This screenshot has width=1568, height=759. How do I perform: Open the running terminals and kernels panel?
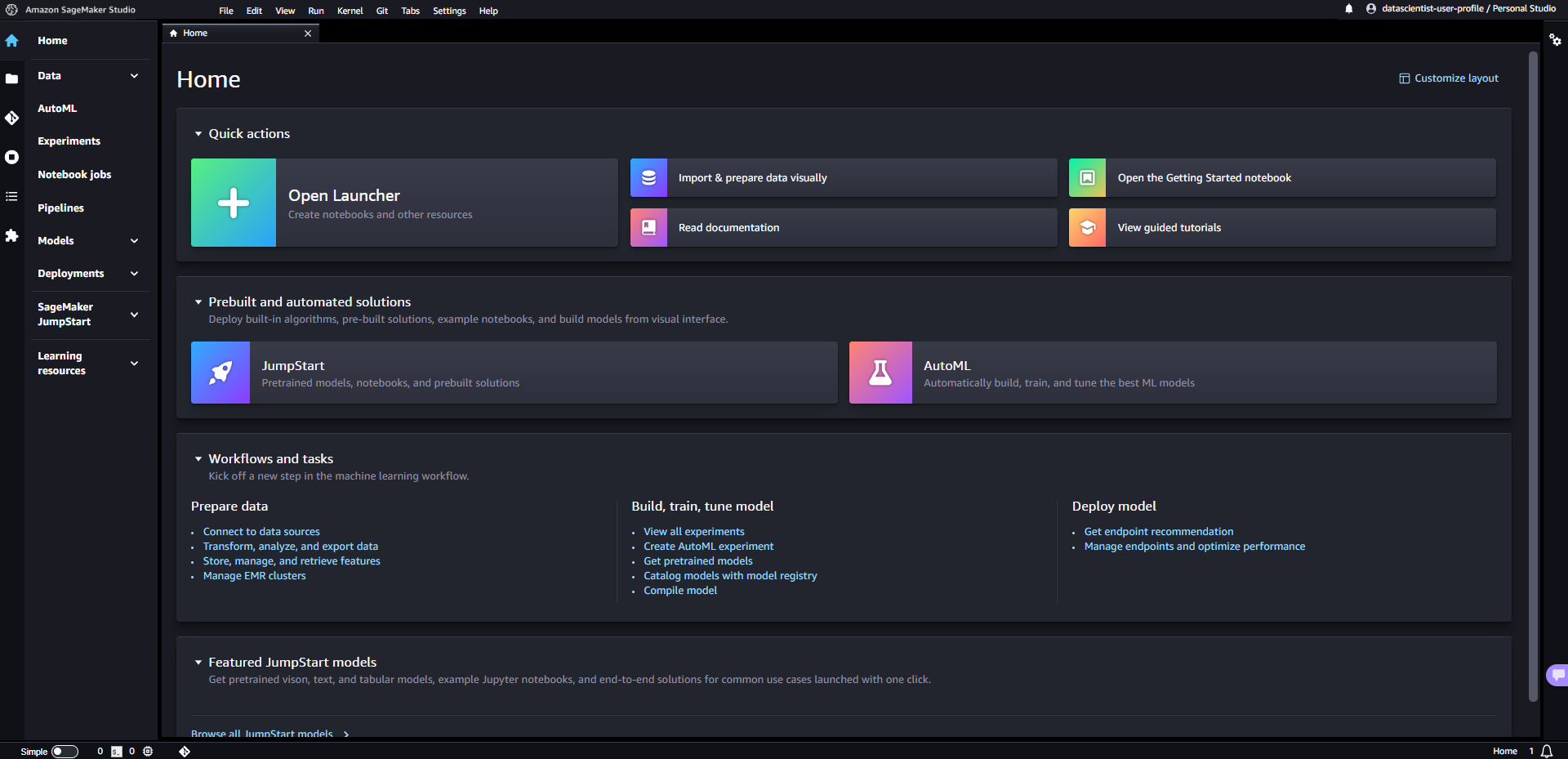(11, 157)
